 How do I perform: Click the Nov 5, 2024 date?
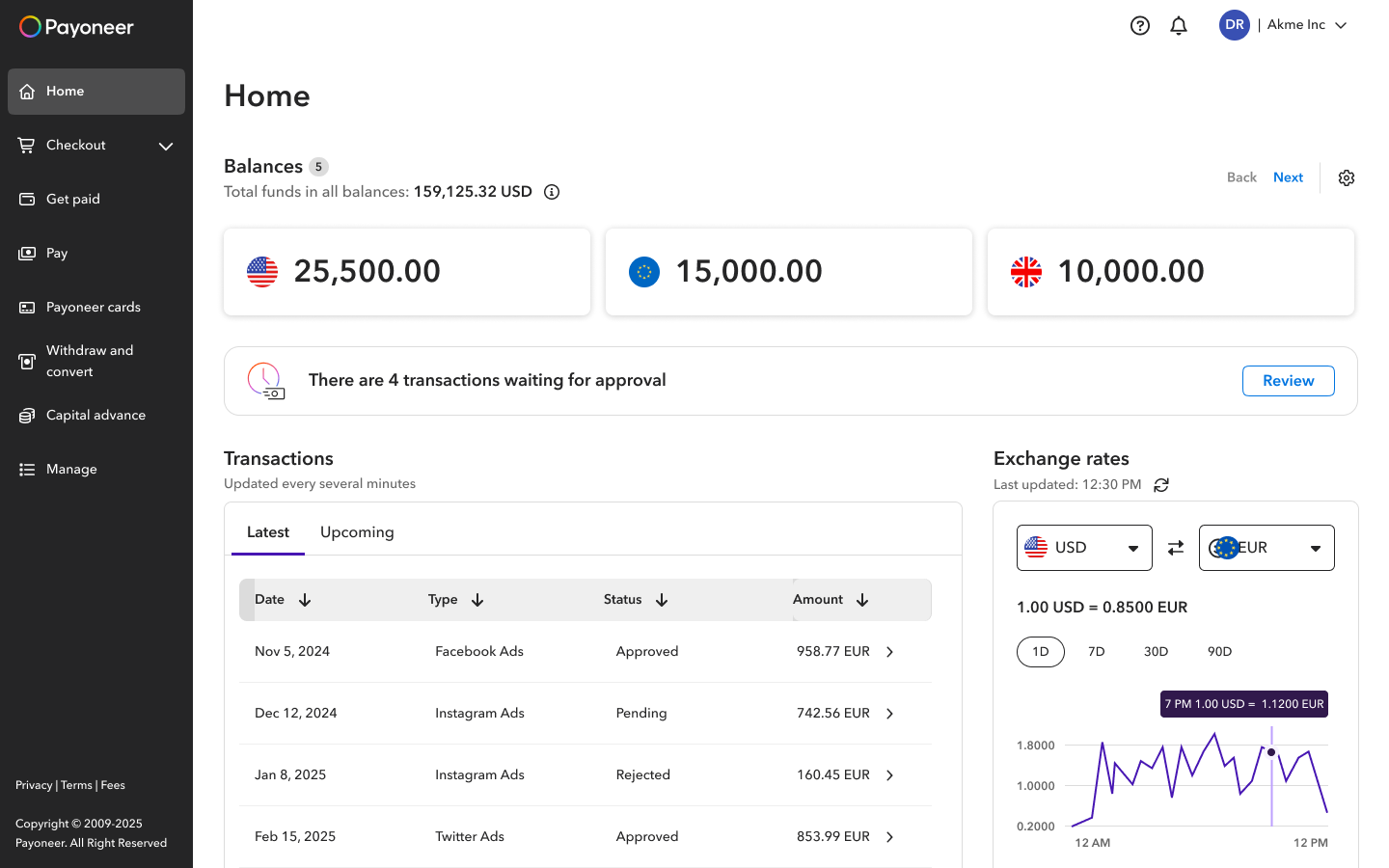(292, 652)
